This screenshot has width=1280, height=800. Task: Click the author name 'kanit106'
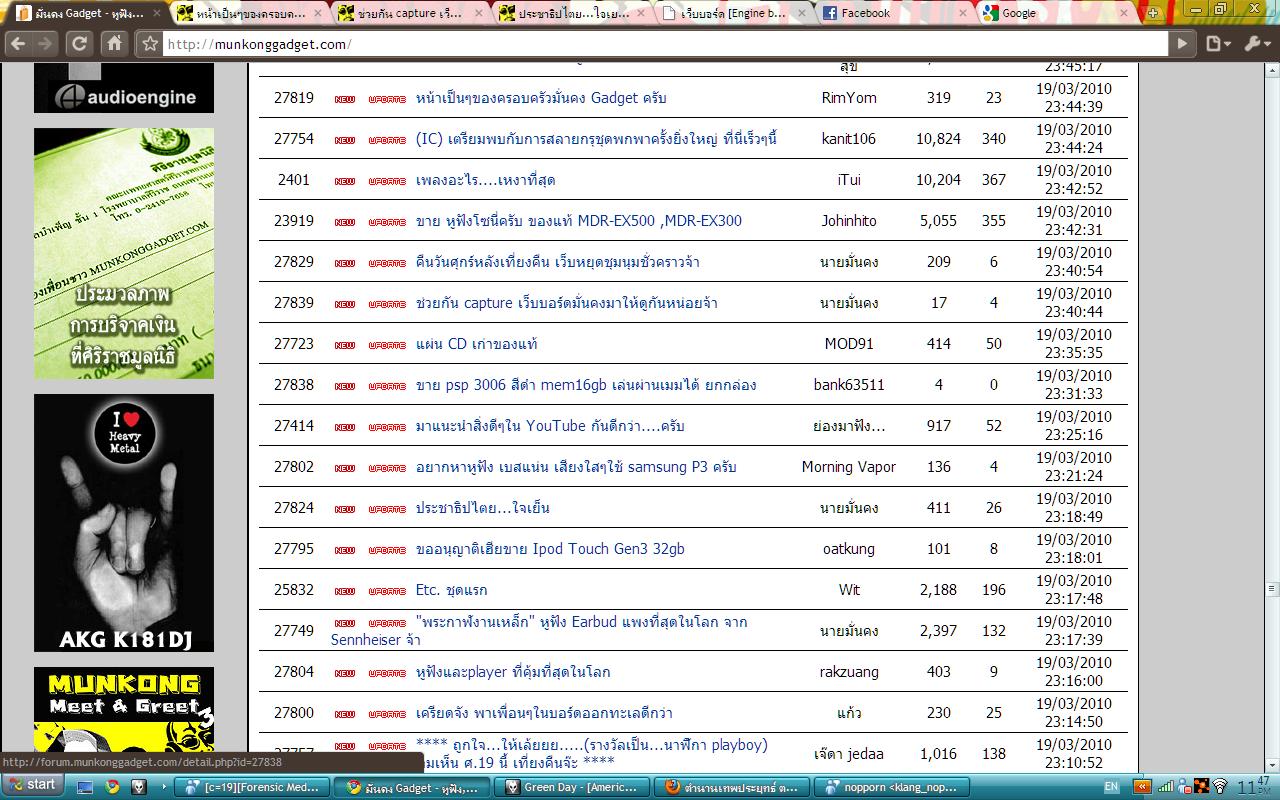pos(849,139)
